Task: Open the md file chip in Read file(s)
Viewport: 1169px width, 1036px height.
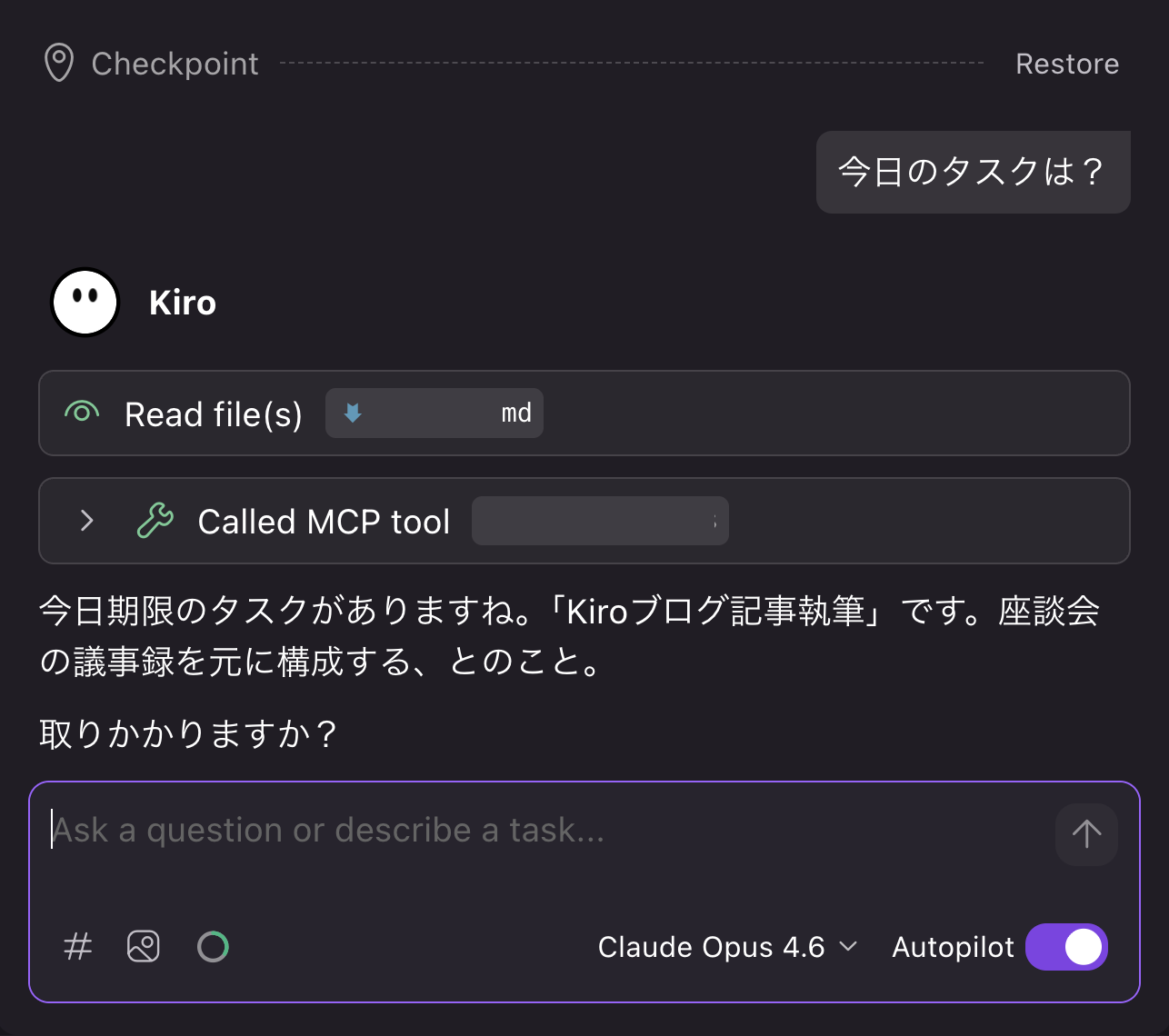Action: pos(434,413)
